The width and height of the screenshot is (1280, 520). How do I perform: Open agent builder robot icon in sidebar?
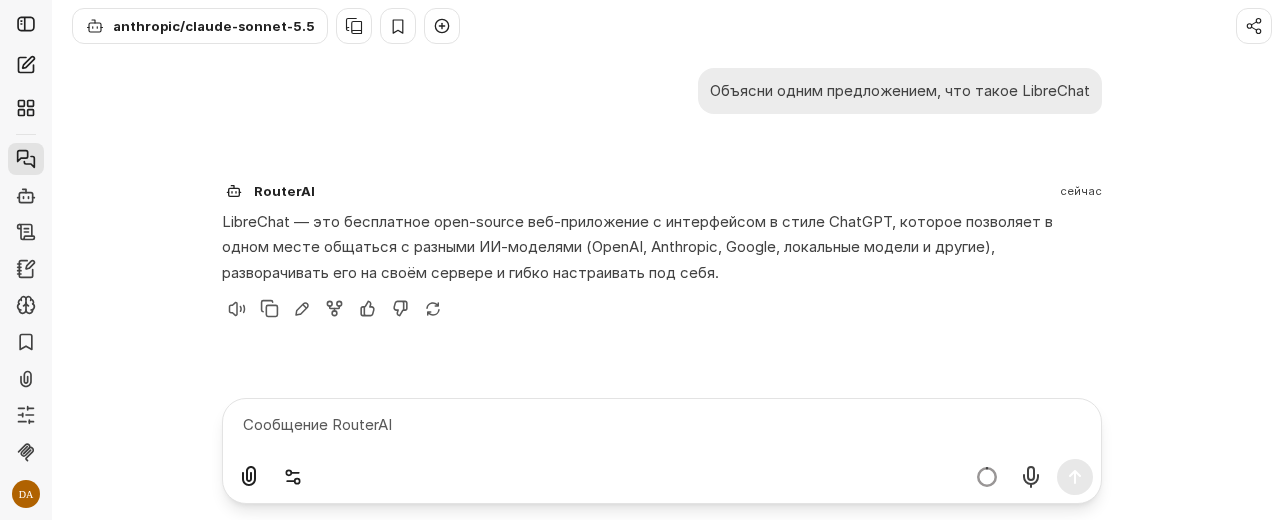(x=26, y=196)
